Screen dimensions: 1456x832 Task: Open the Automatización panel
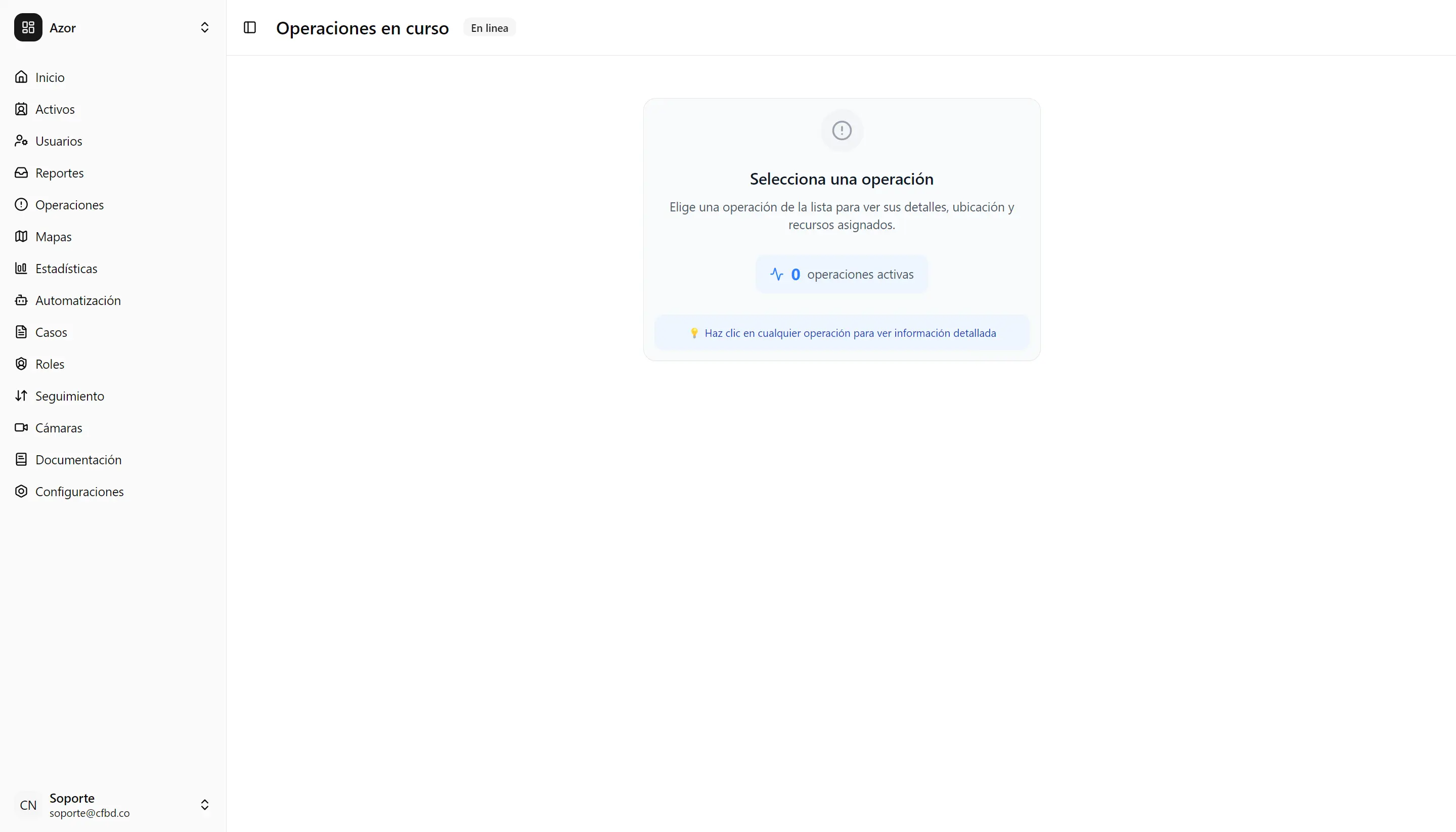point(78,300)
